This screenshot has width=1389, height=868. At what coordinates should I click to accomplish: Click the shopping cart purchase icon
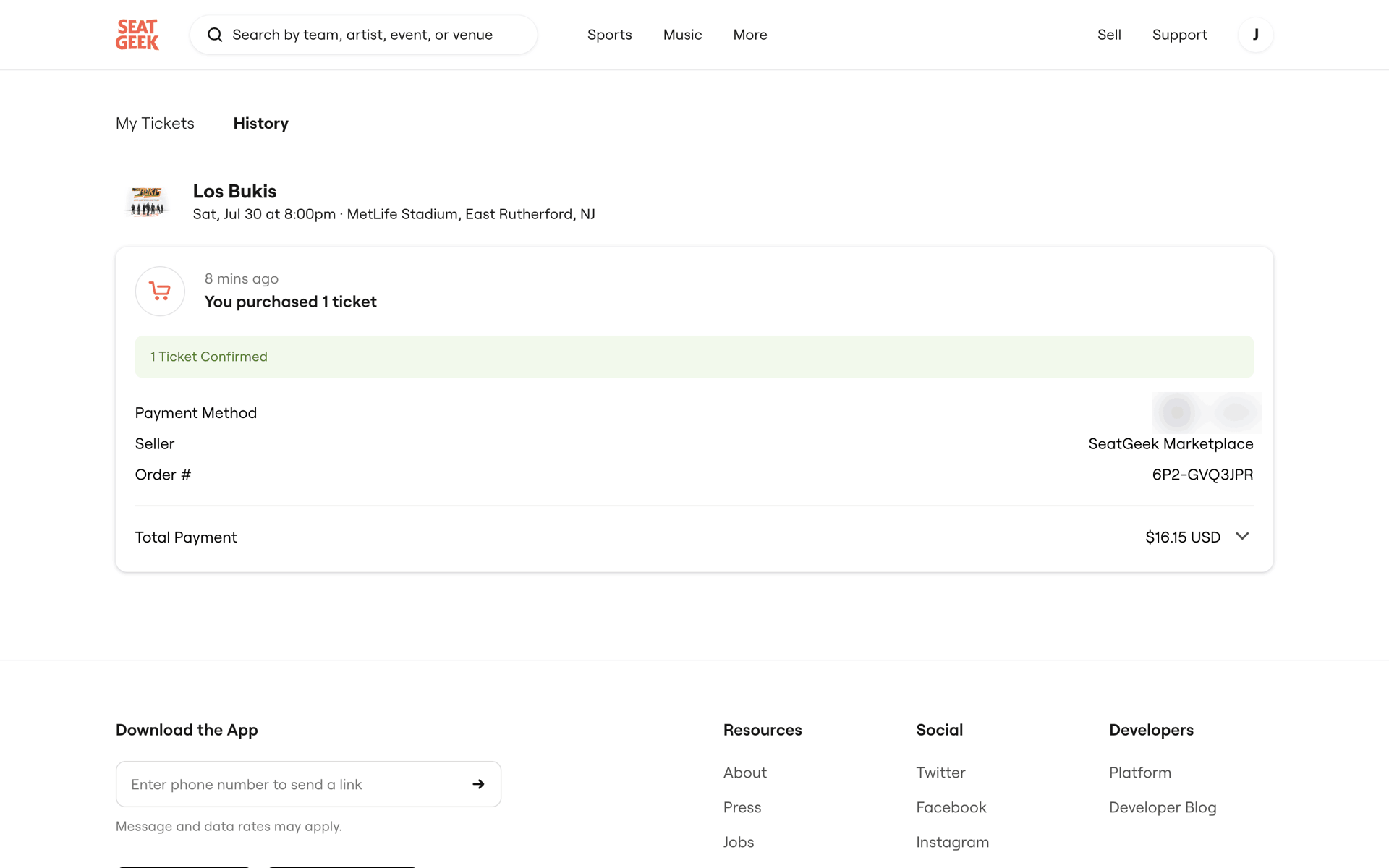coord(160,291)
